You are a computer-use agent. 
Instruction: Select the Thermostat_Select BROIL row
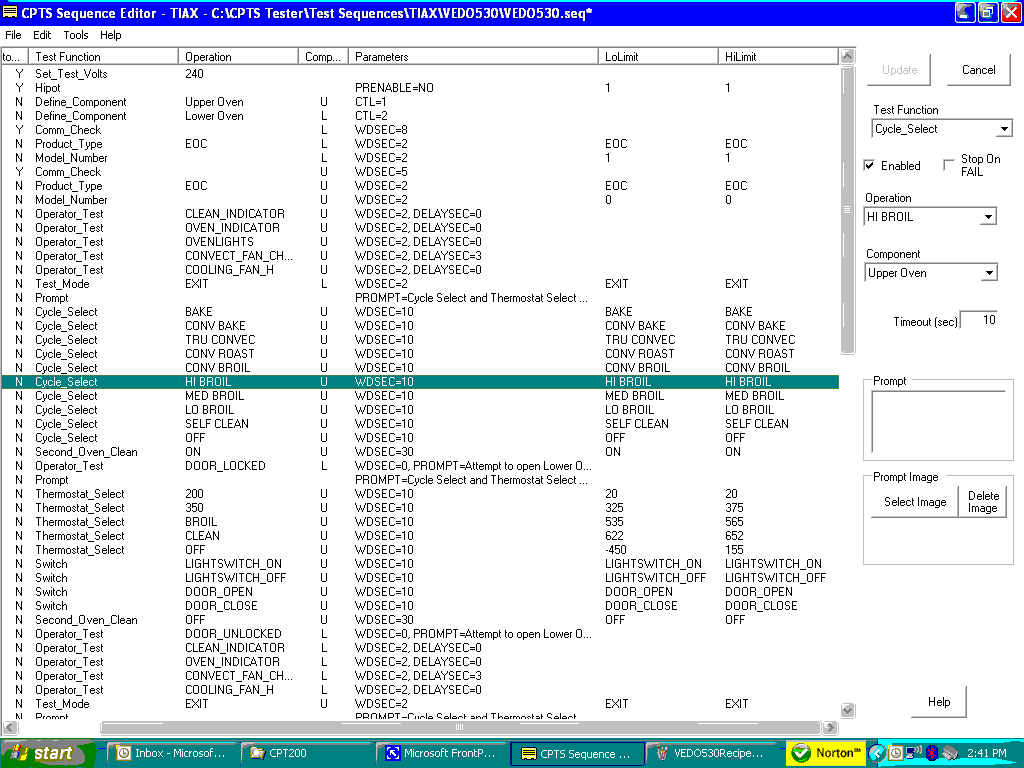click(x=420, y=522)
